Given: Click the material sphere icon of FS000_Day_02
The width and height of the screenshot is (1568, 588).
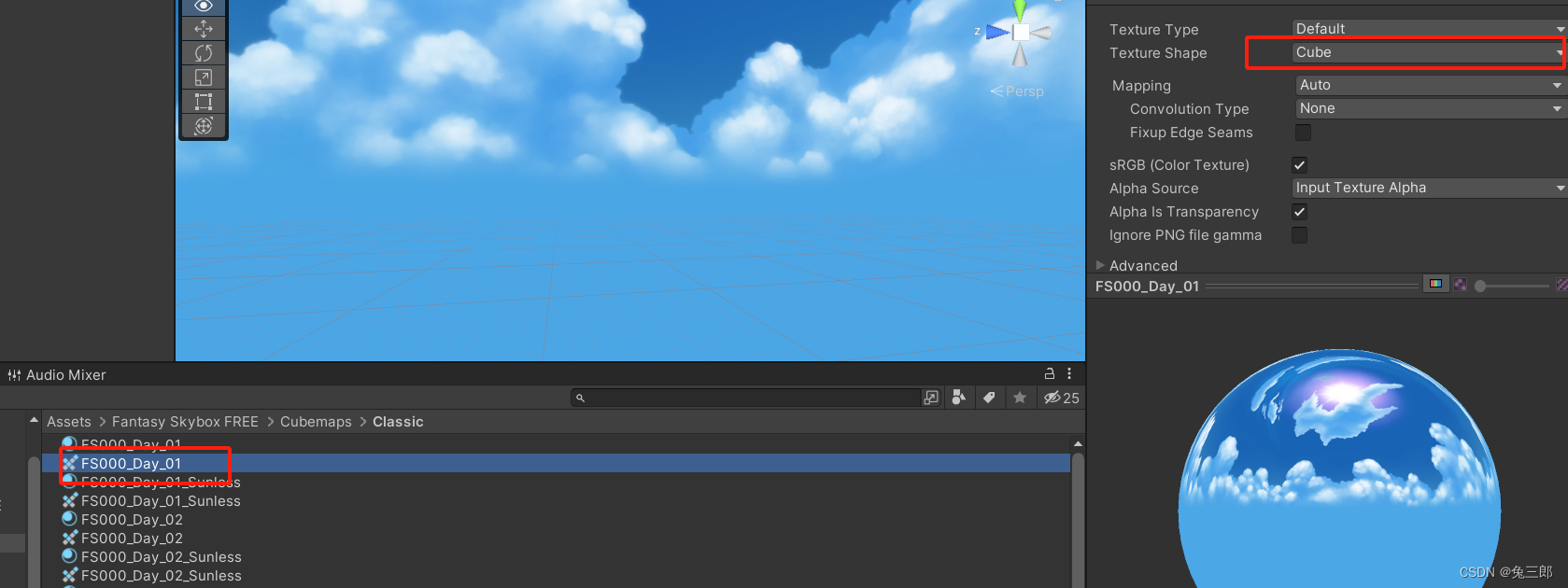Looking at the screenshot, I should coord(69,519).
